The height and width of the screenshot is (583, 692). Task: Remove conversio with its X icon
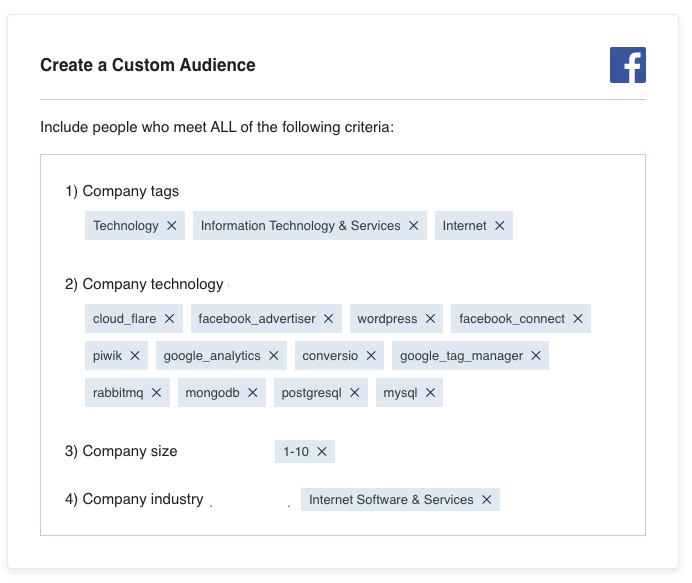click(371, 356)
